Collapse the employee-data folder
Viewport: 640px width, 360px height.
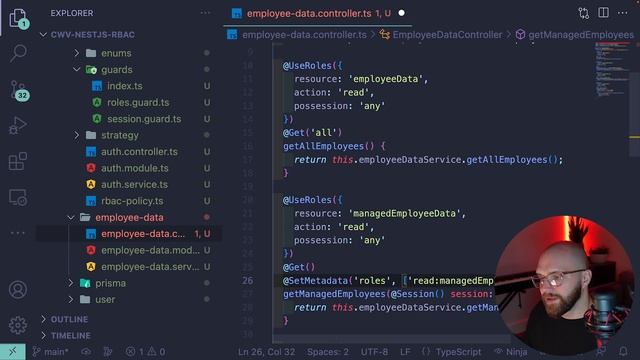[x=129, y=218]
